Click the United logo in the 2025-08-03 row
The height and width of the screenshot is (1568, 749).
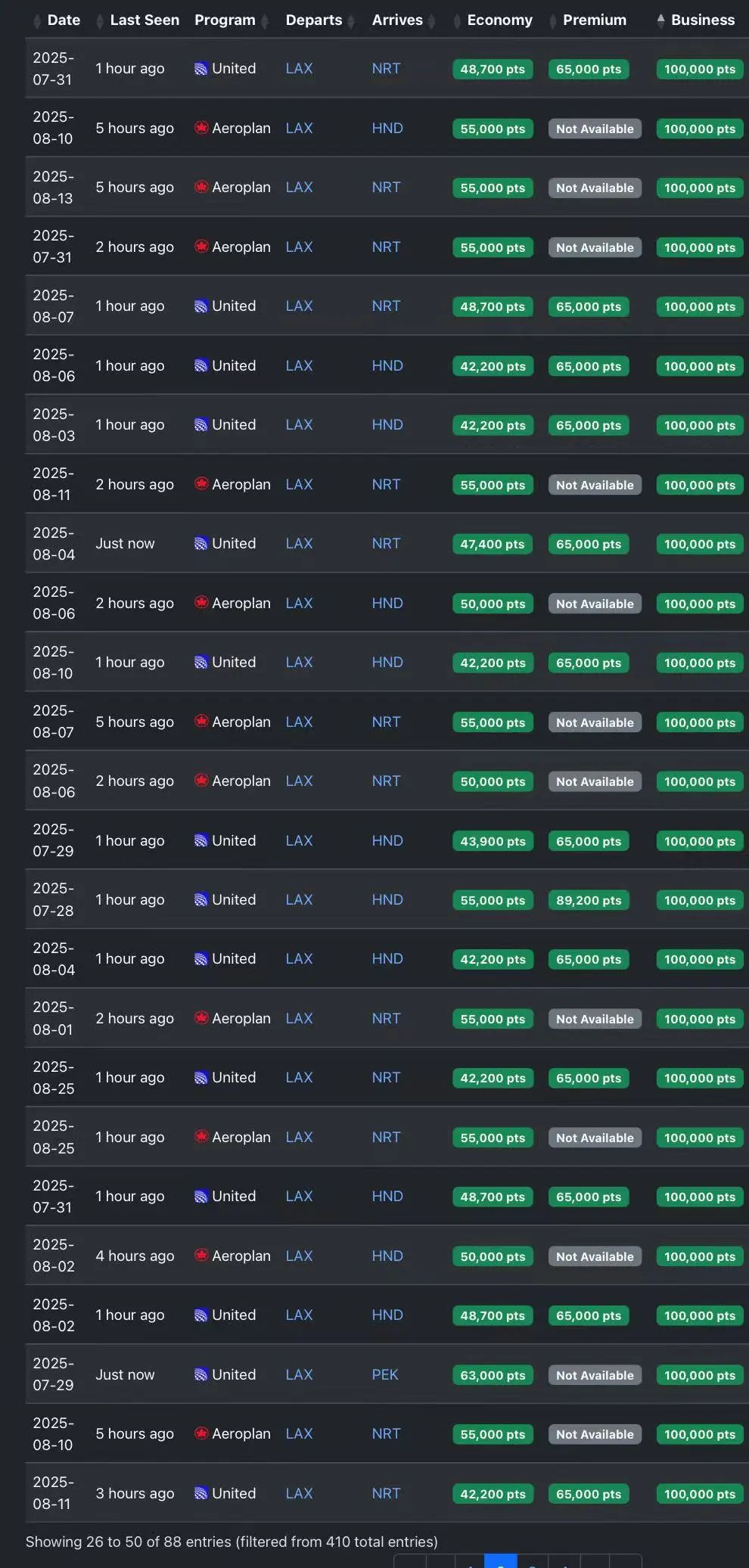(x=200, y=425)
